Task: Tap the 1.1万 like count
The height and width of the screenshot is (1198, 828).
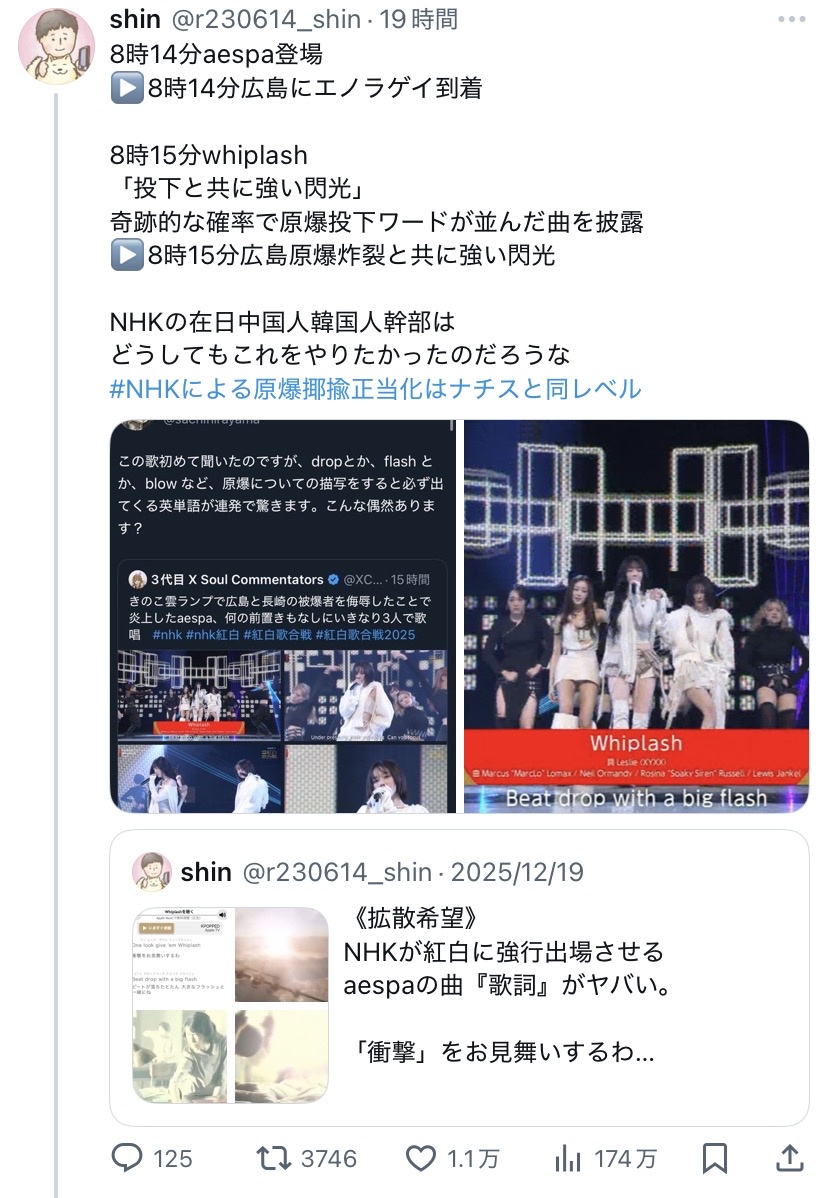Action: tap(473, 1158)
